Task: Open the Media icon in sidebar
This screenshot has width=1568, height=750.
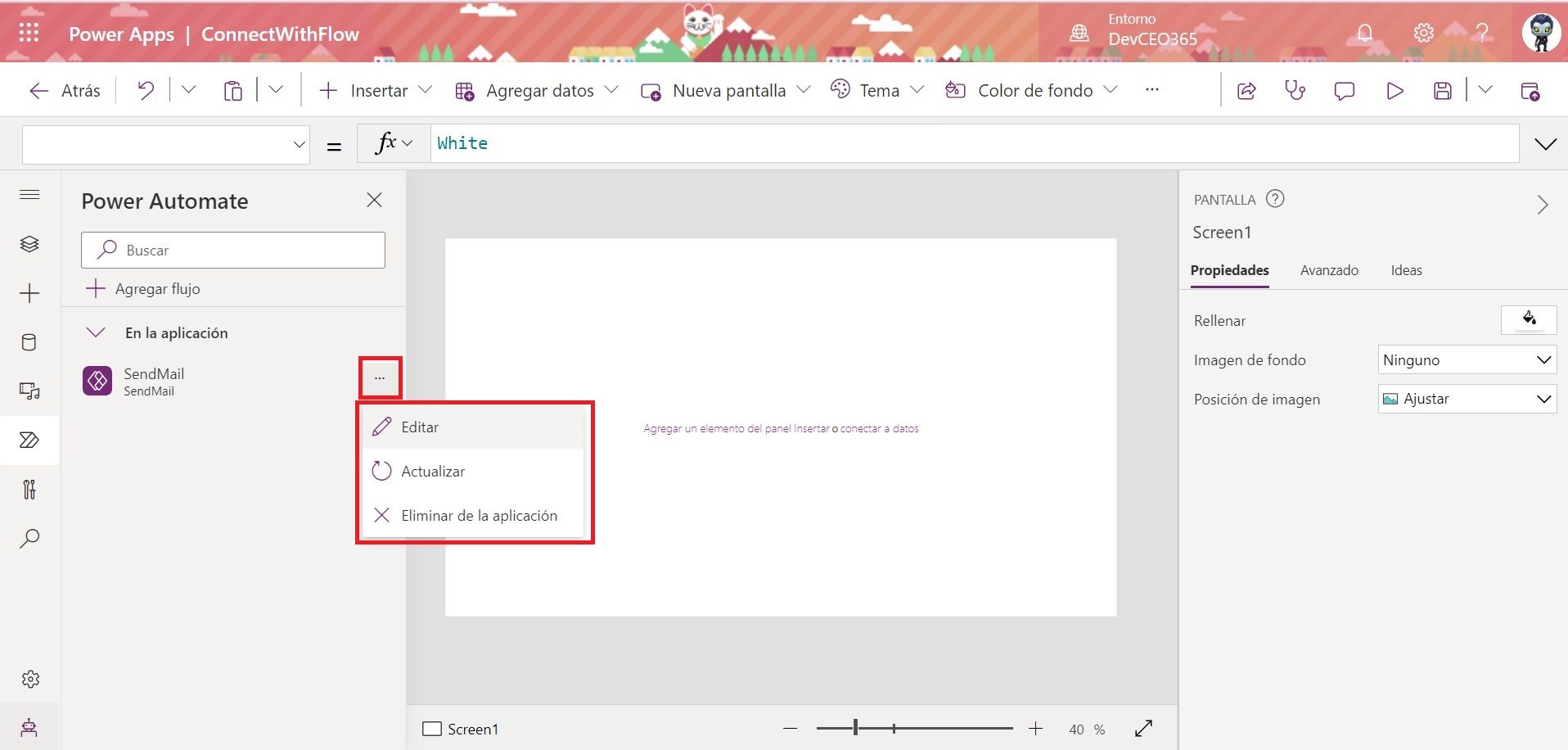Action: coord(29,391)
